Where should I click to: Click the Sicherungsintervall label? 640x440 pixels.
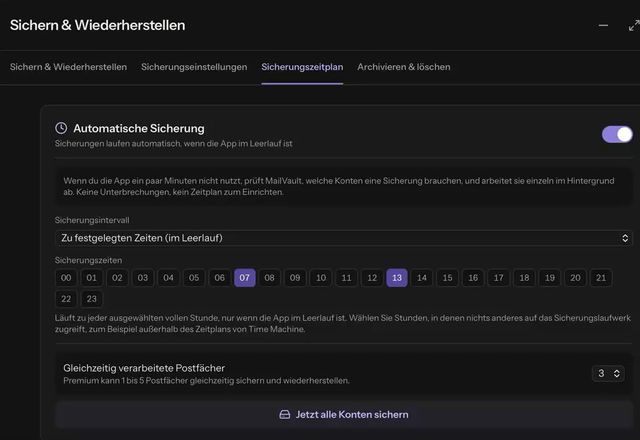pos(92,220)
